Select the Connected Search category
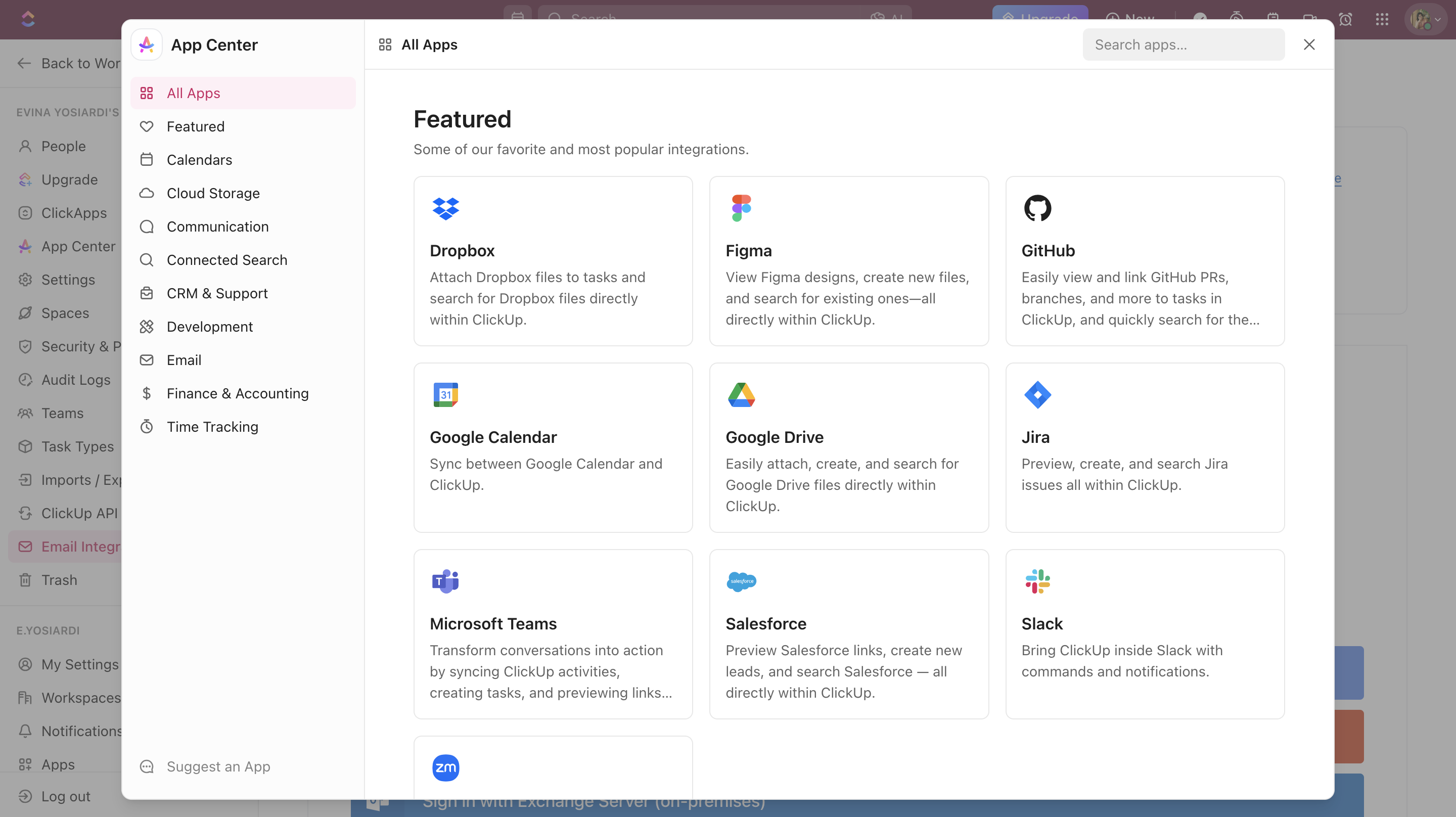Screen dimensions: 1456x817 pyautogui.click(x=243, y=260)
